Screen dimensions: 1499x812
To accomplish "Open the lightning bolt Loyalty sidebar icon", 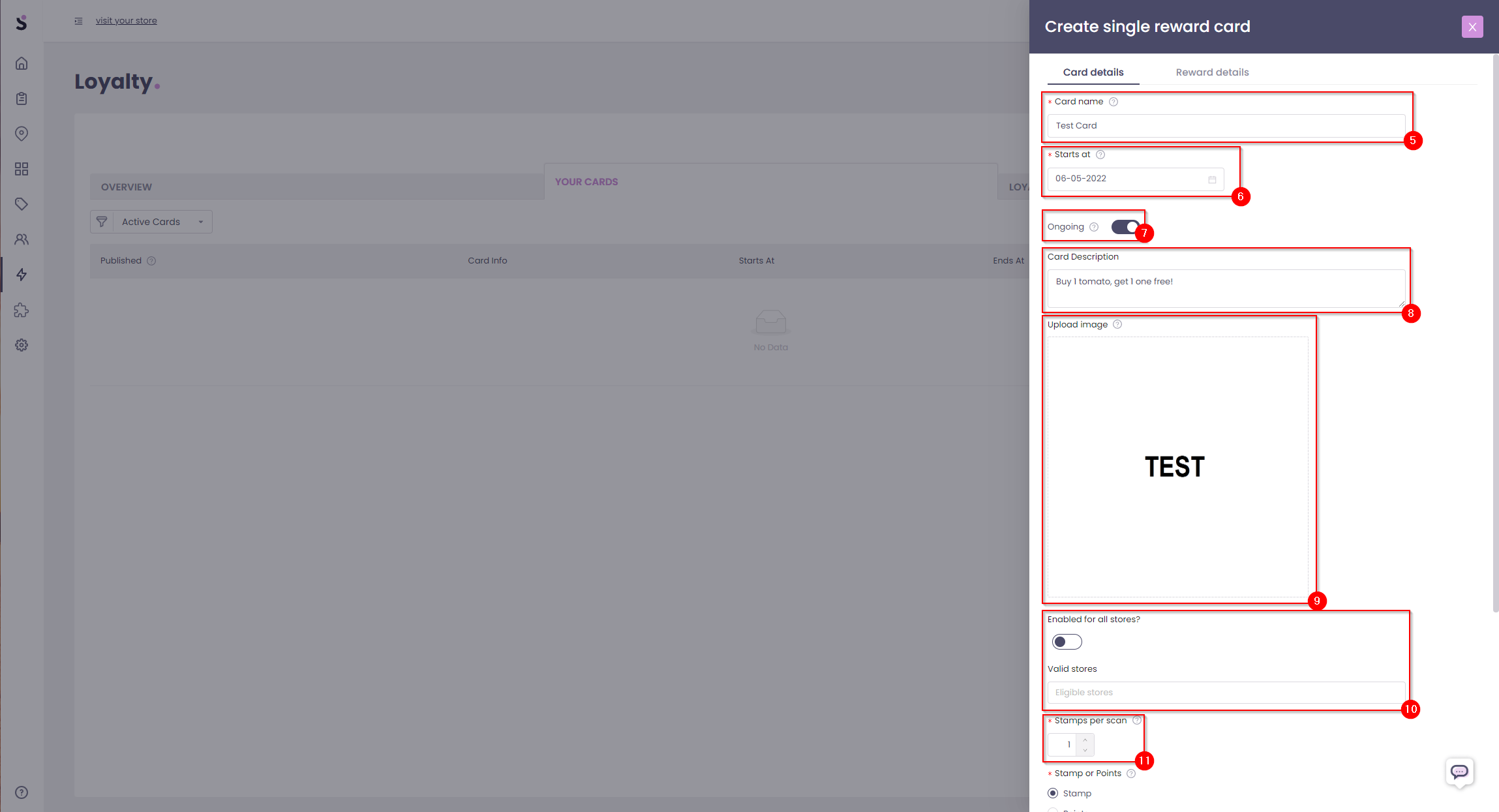I will tap(22, 275).
